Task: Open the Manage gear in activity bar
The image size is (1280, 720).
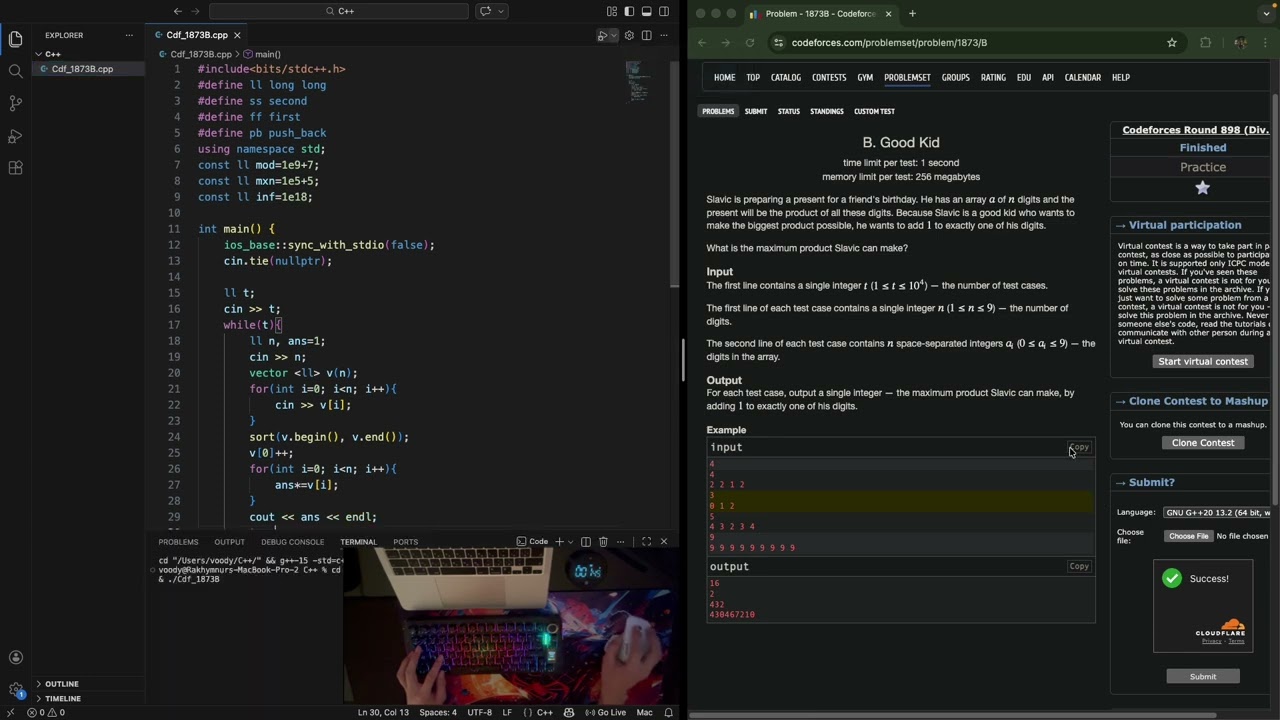Action: tap(15, 689)
